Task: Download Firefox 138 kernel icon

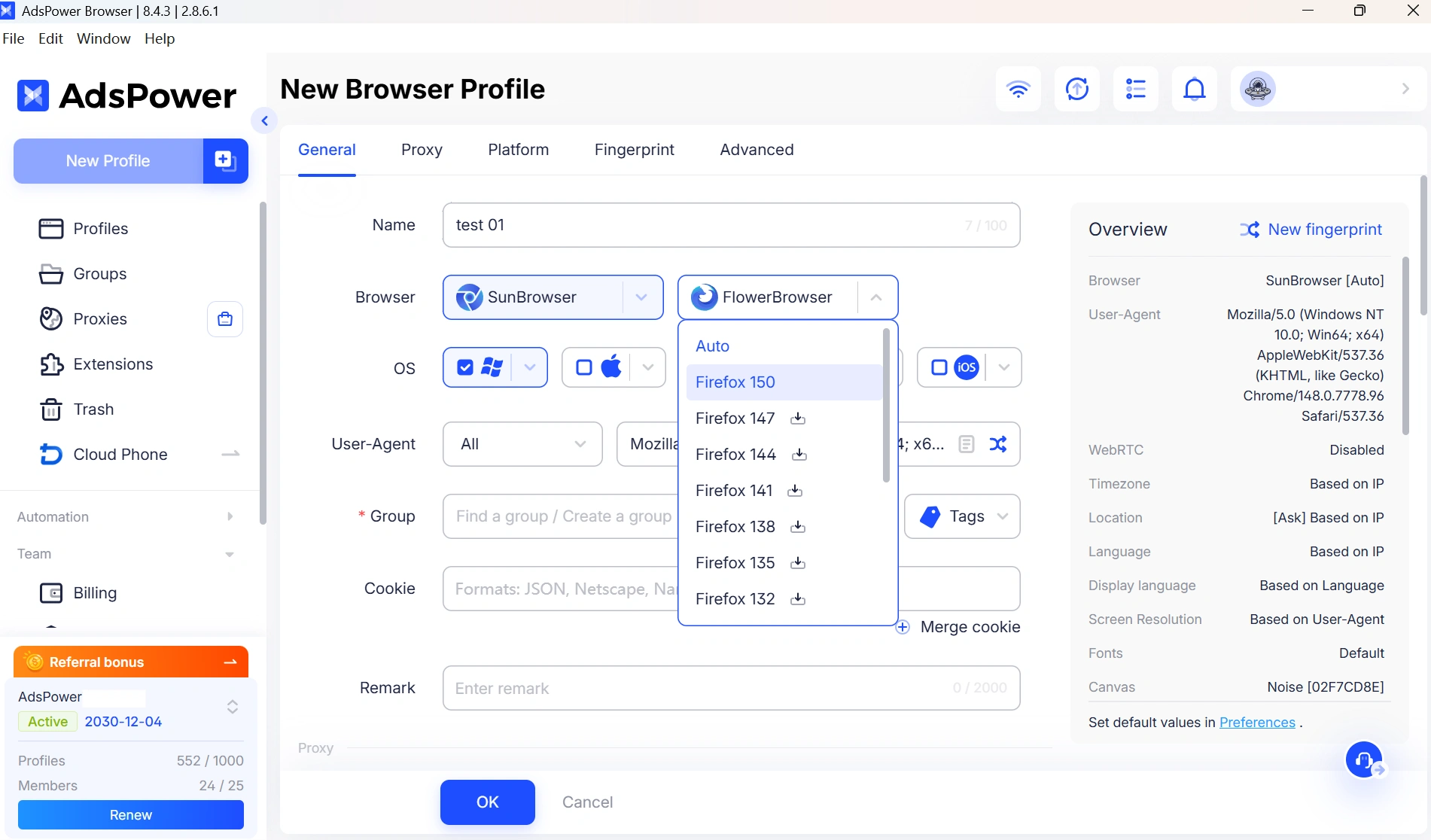Action: point(798,527)
